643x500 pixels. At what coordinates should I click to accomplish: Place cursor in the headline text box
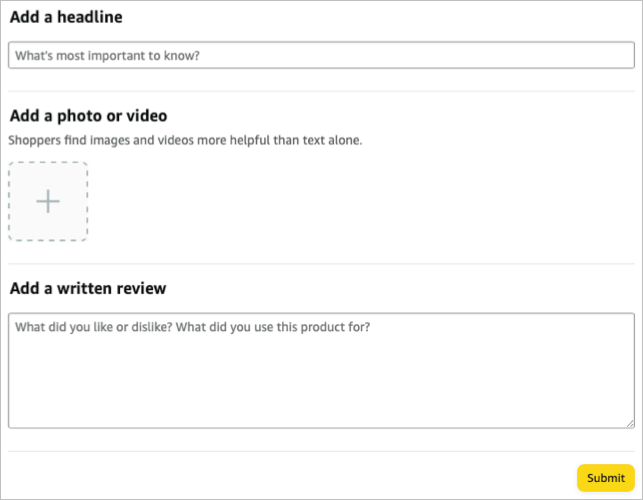pyautogui.click(x=320, y=55)
